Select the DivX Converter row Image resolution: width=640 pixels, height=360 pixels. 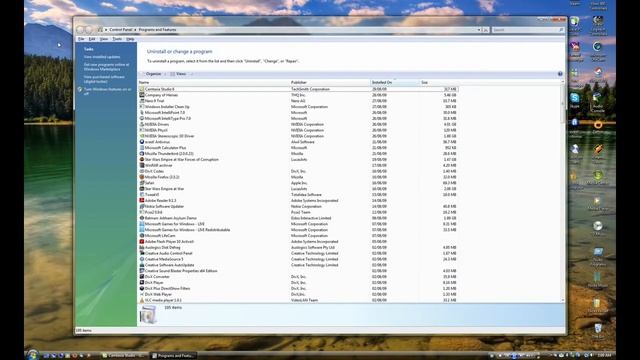[298, 277]
